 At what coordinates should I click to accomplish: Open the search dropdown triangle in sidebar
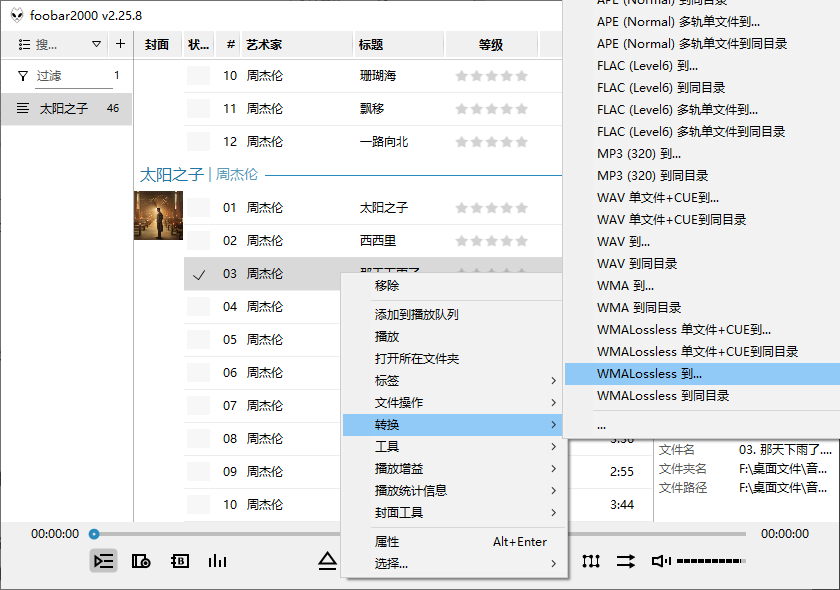coord(96,44)
